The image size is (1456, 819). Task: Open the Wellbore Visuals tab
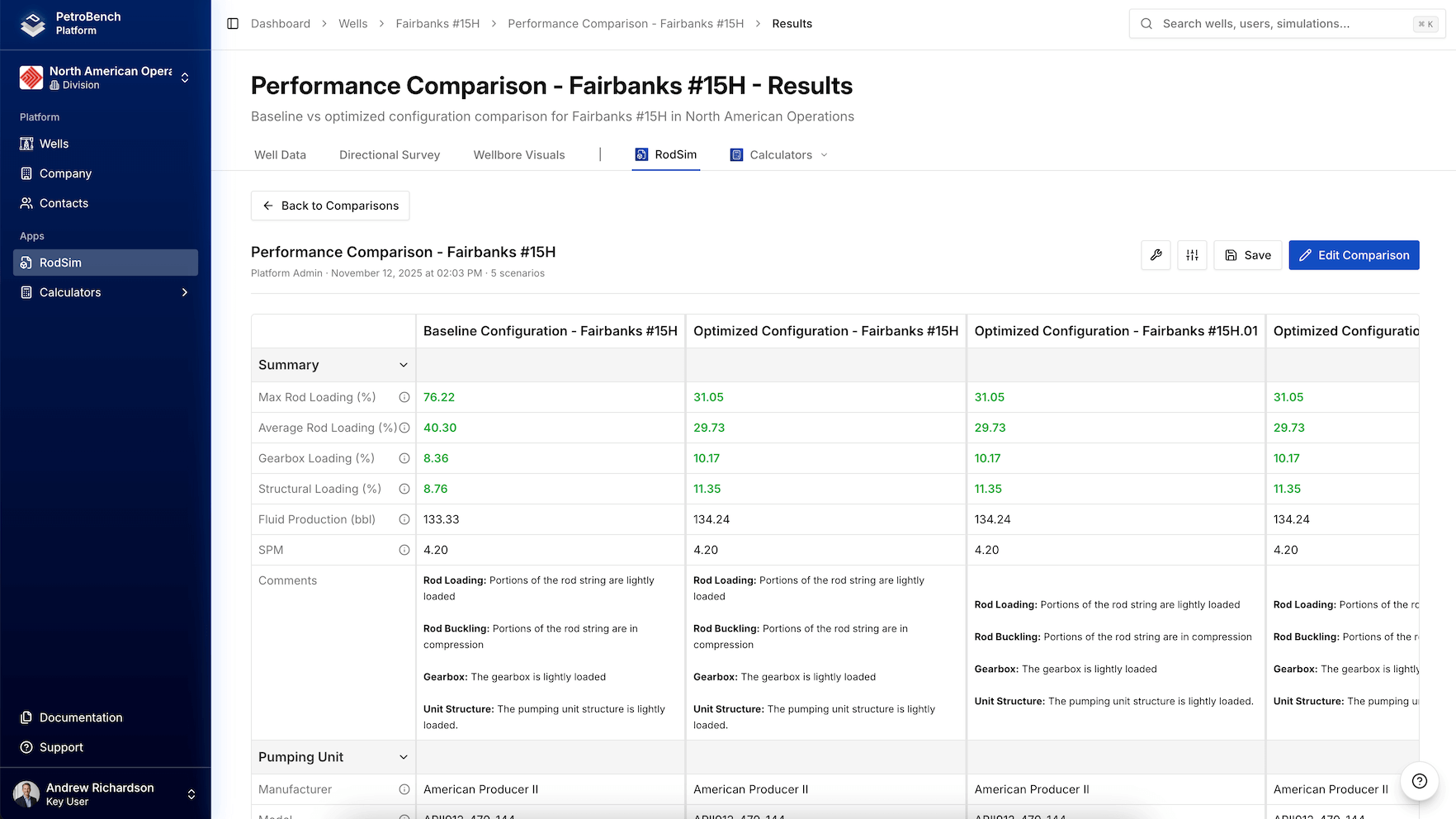pyautogui.click(x=519, y=154)
